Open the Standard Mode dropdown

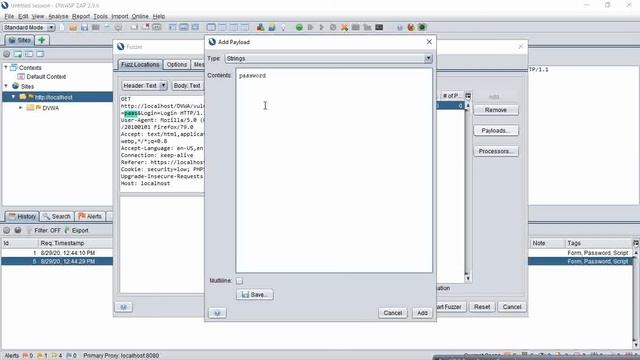tap(51, 27)
